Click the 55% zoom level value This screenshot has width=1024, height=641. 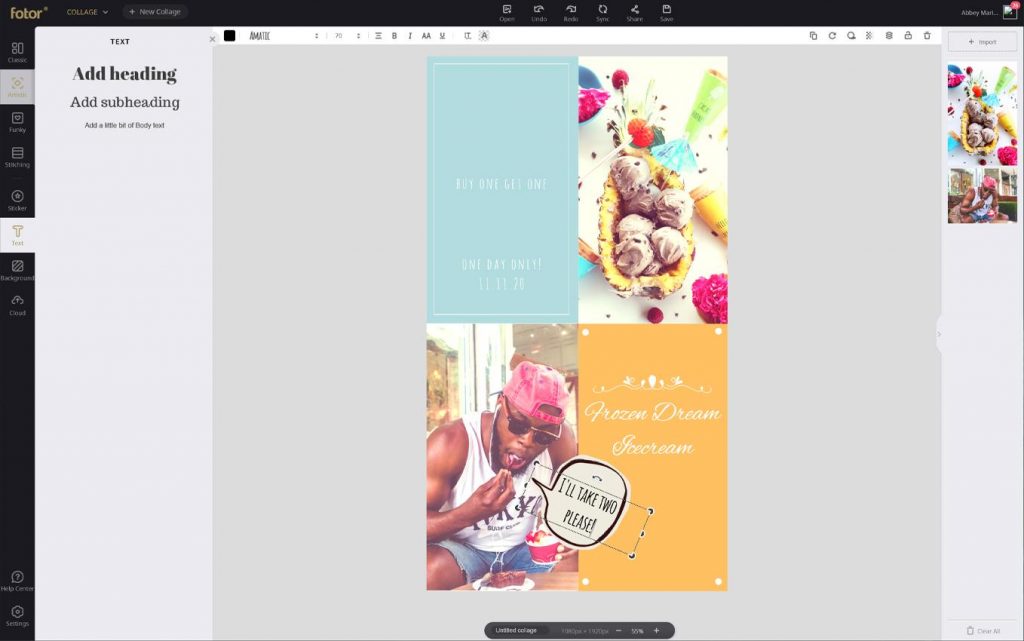tap(637, 631)
